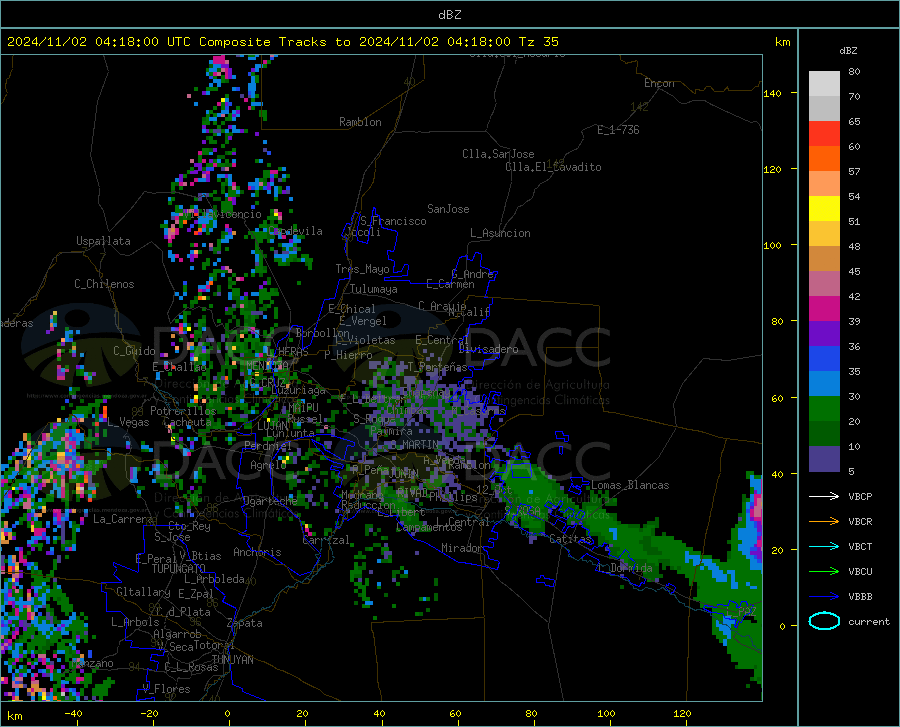The width and height of the screenshot is (900, 727).
Task: Click the C_Chilenos place label
Action: [x=104, y=284]
